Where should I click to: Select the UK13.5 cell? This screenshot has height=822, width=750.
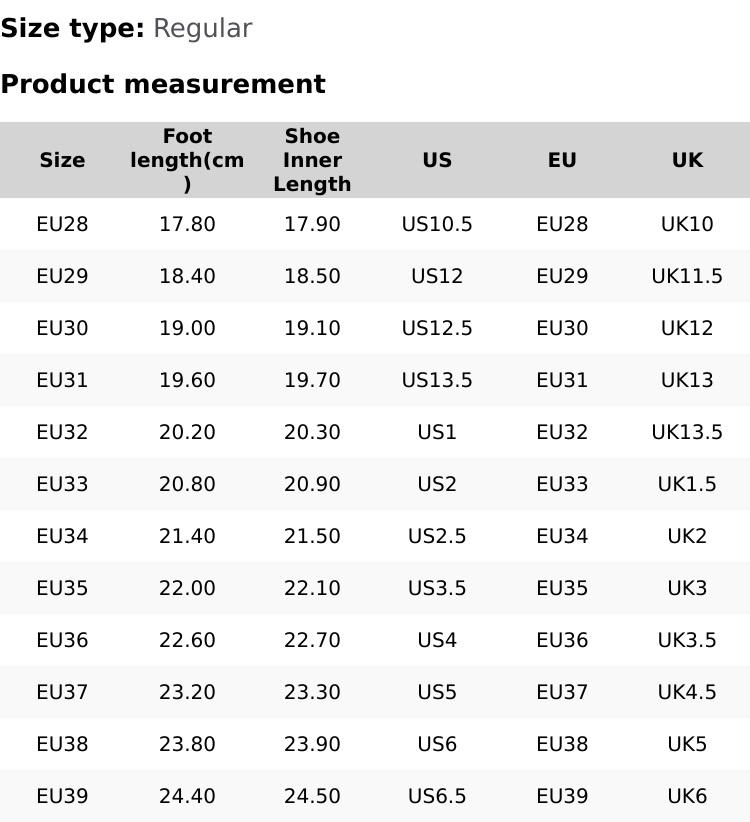pyautogui.click(x=687, y=432)
